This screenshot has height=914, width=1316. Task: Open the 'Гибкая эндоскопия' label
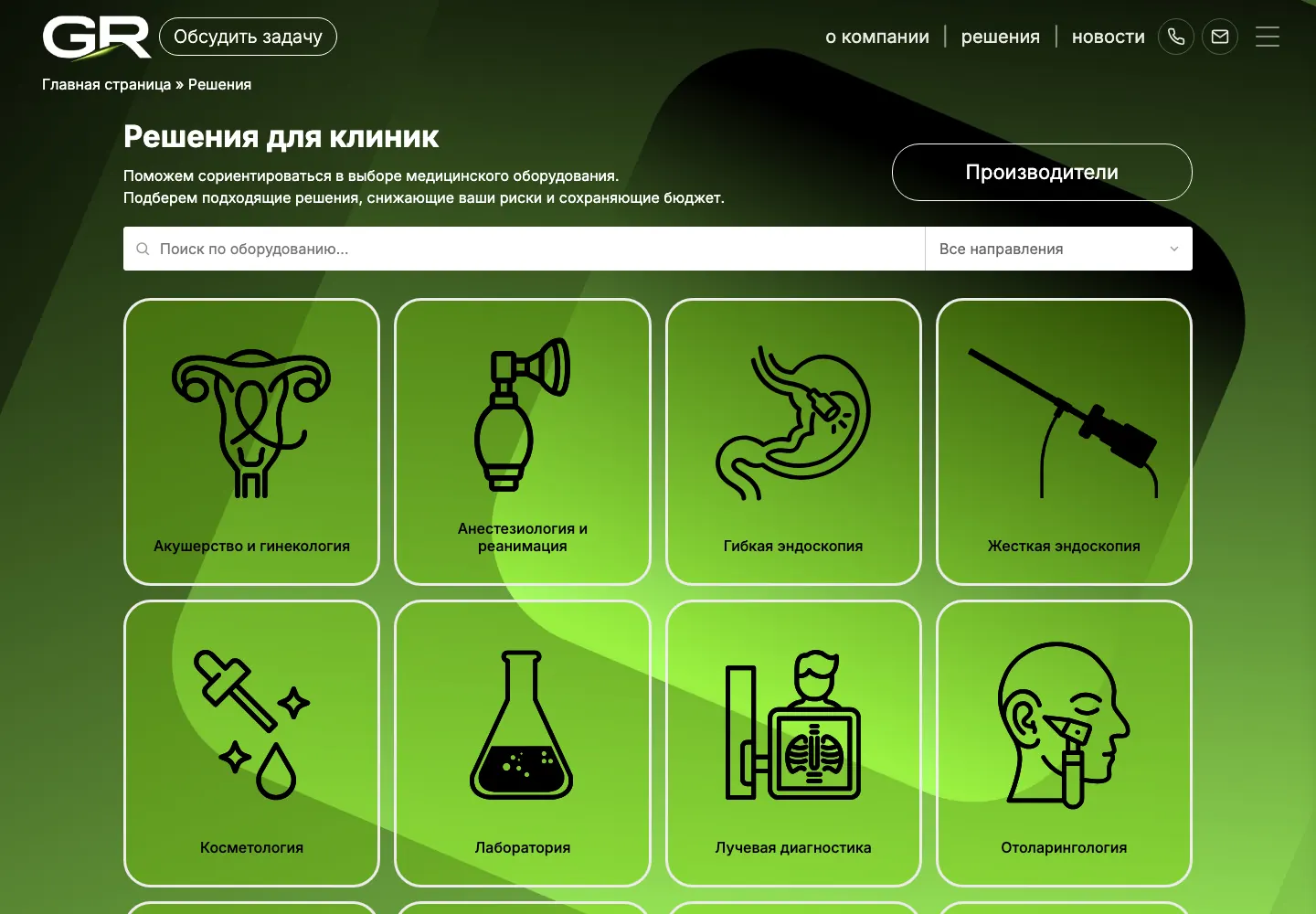pos(792,546)
